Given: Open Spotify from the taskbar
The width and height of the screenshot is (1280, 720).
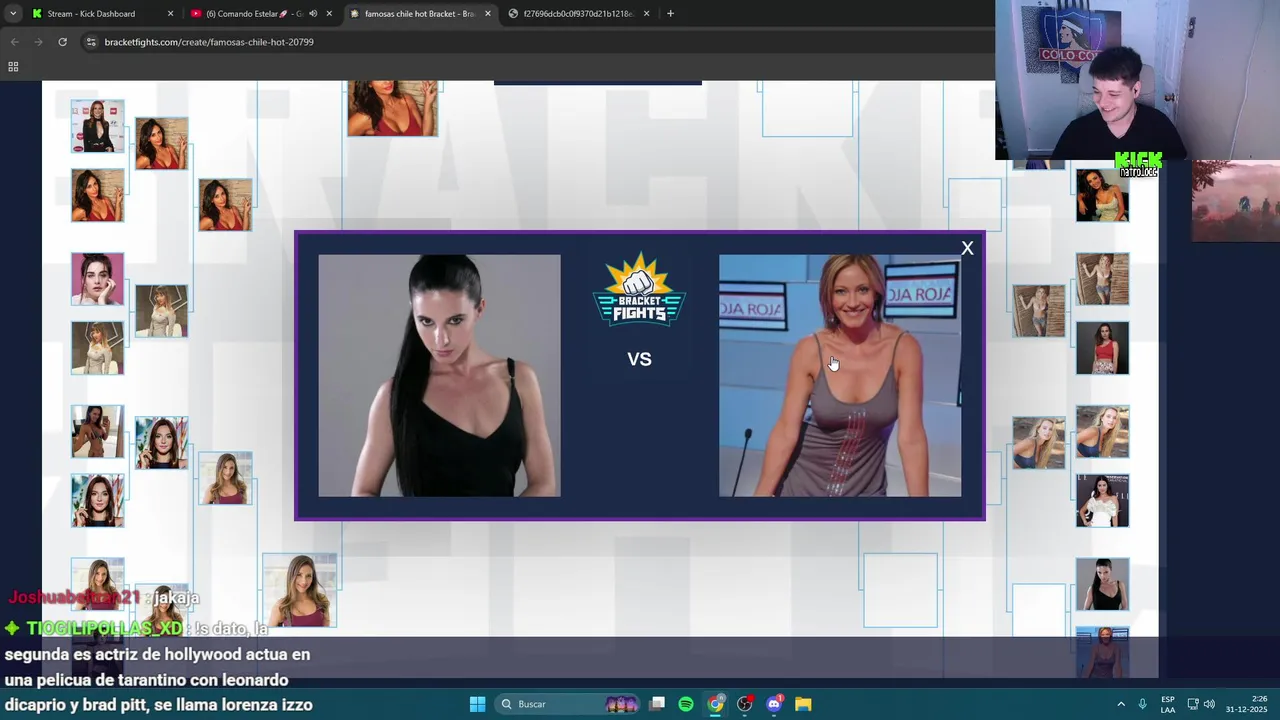Looking at the screenshot, I should (x=686, y=704).
